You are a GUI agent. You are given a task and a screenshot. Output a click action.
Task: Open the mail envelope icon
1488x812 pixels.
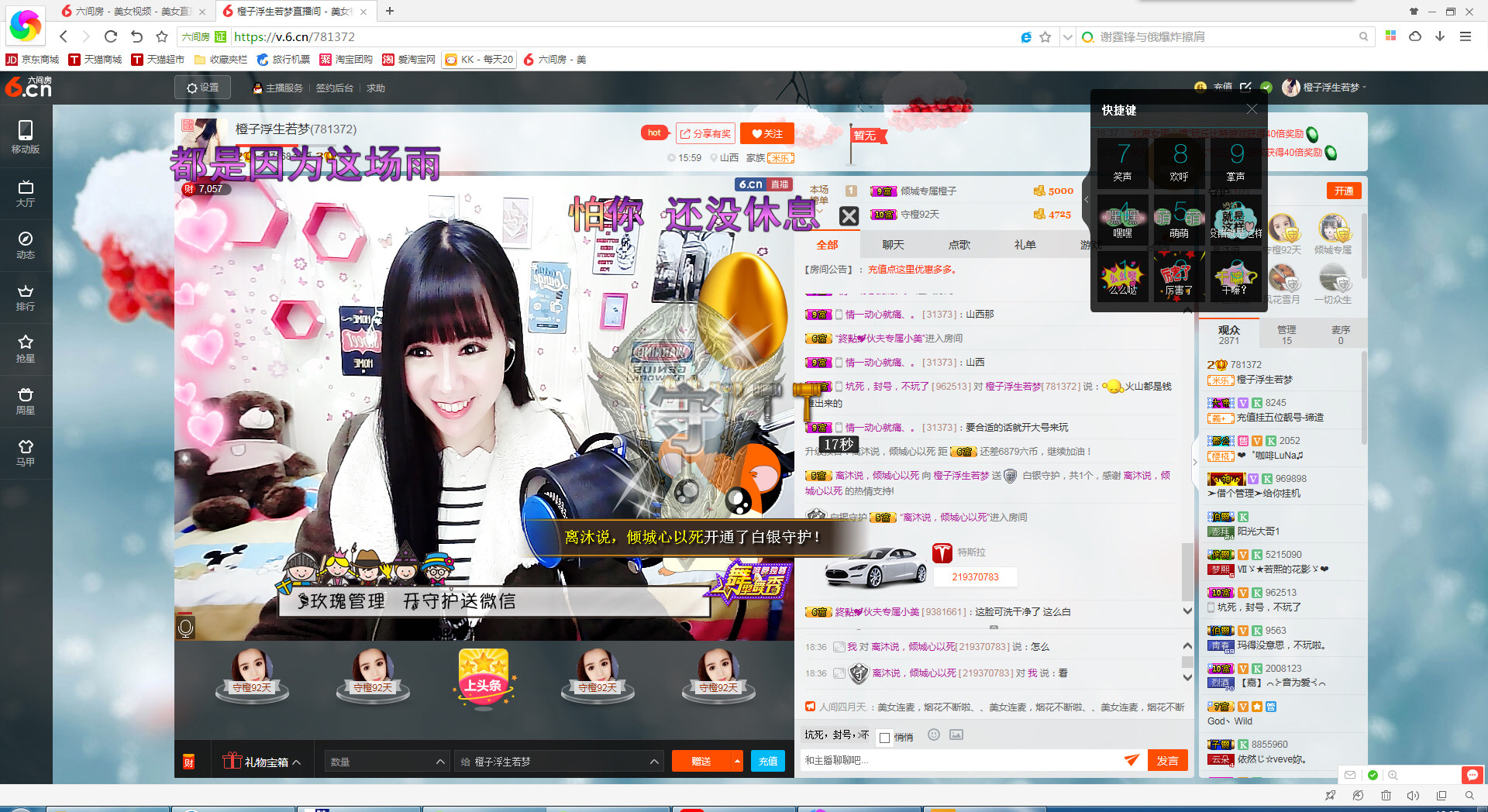(1350, 775)
